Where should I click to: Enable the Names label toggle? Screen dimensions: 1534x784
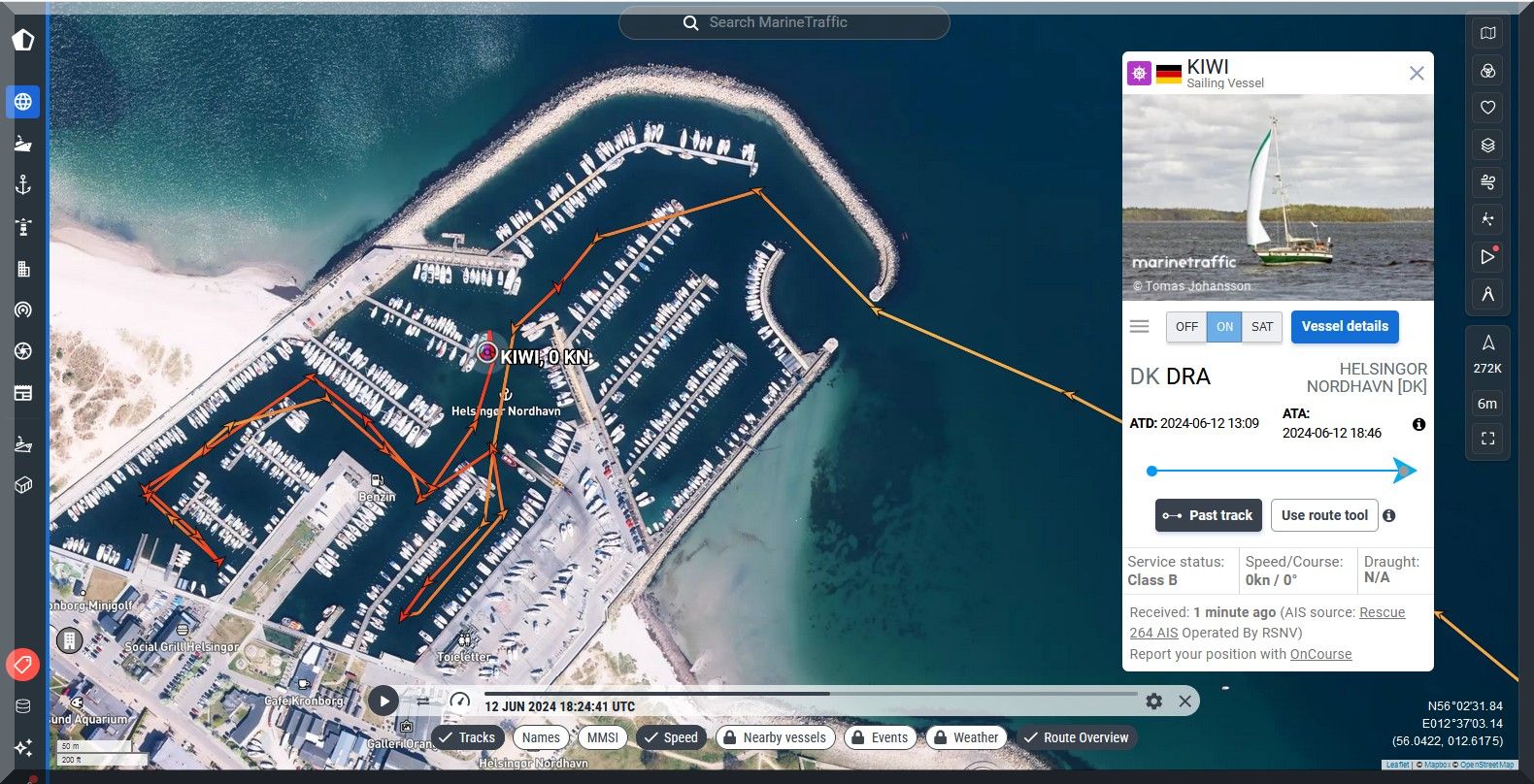point(541,737)
